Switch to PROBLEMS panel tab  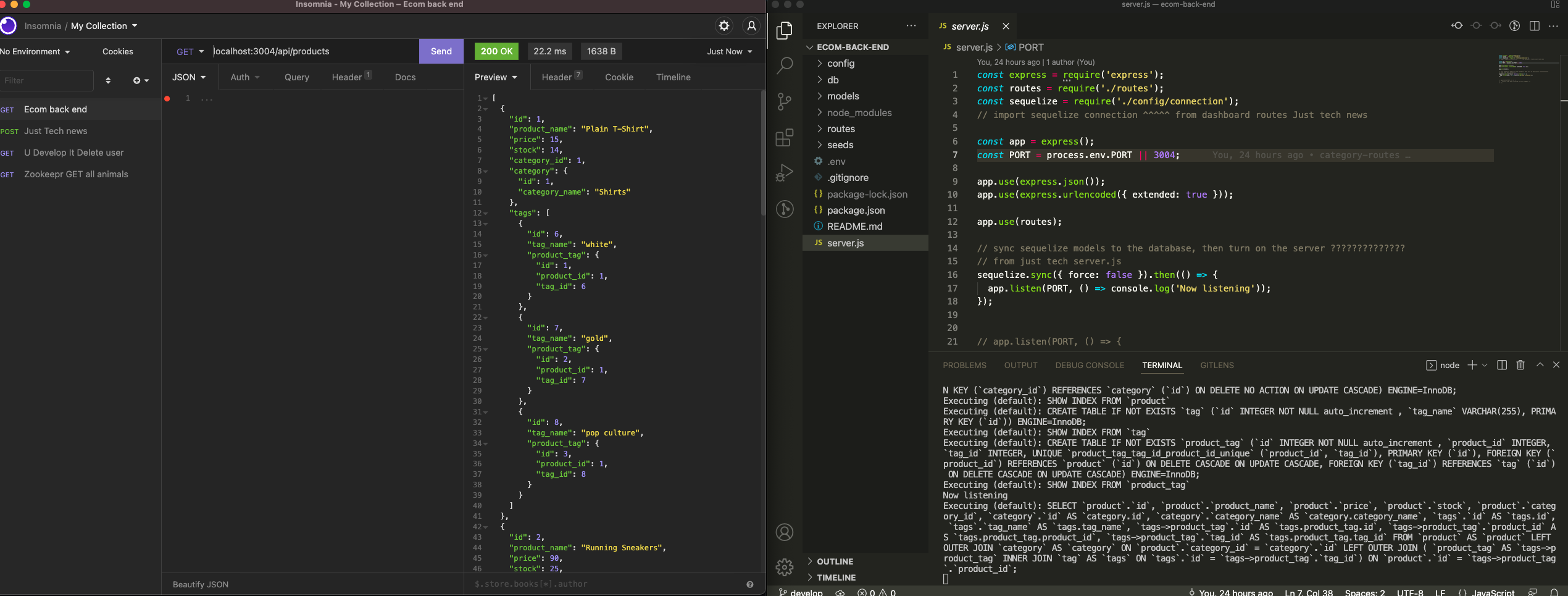[x=964, y=365]
